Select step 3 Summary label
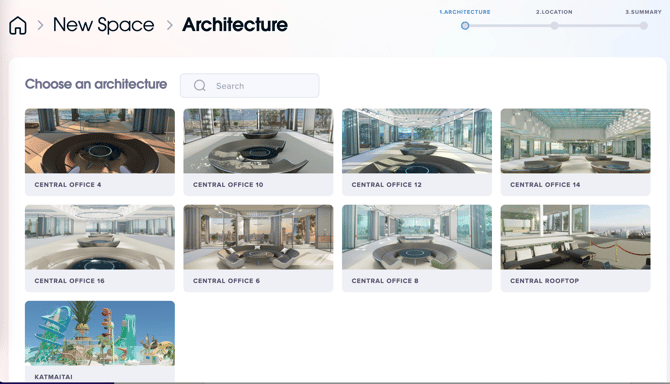Viewport: 670px width, 384px height. tap(644, 12)
